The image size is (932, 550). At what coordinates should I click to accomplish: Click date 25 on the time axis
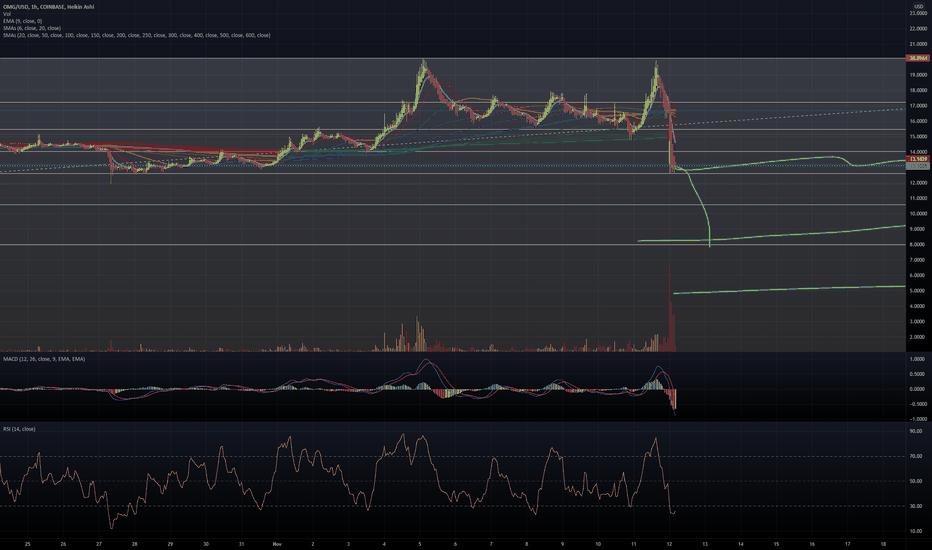28,544
